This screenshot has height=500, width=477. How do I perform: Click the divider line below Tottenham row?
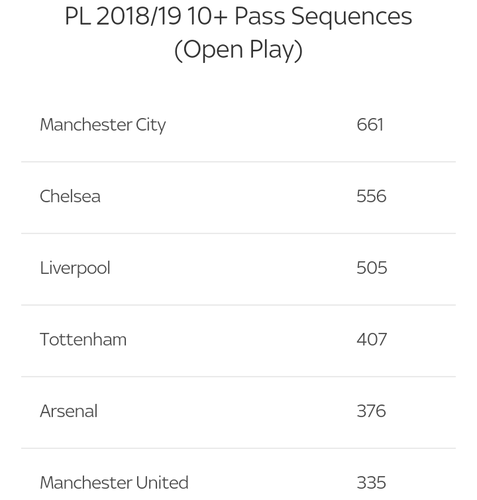238,376
